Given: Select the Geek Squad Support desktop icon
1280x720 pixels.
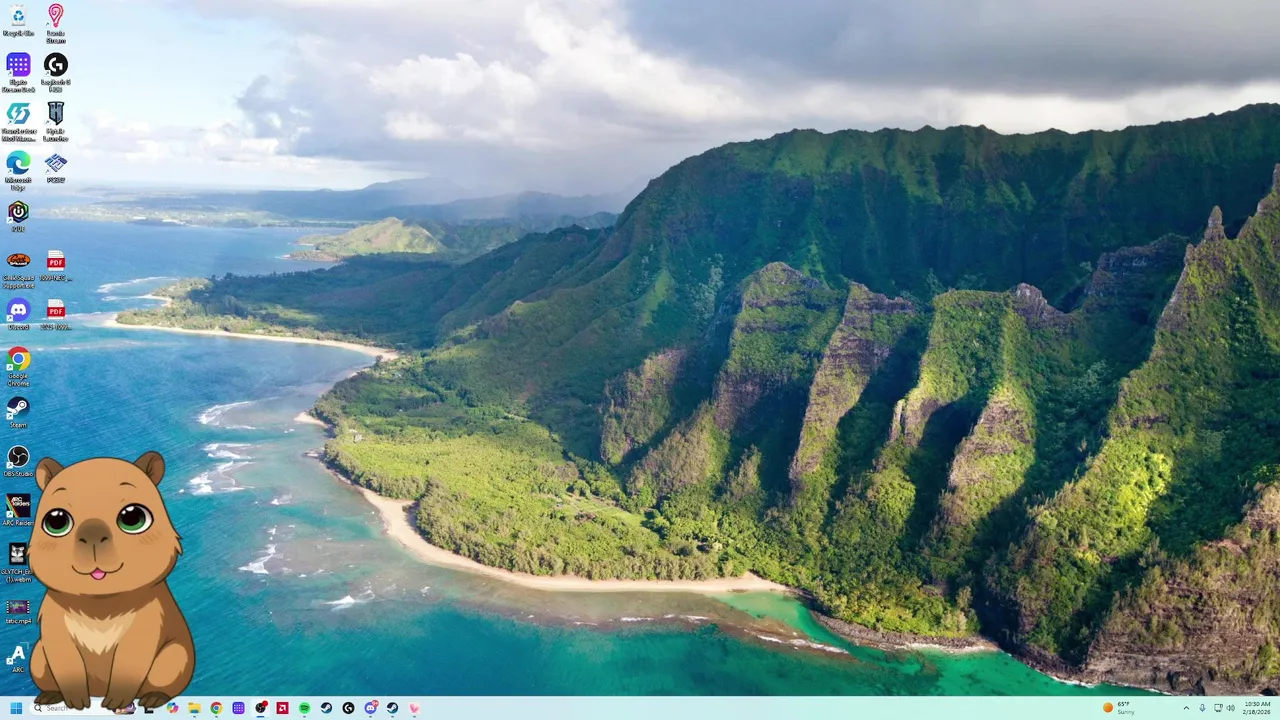Looking at the screenshot, I should (18, 268).
